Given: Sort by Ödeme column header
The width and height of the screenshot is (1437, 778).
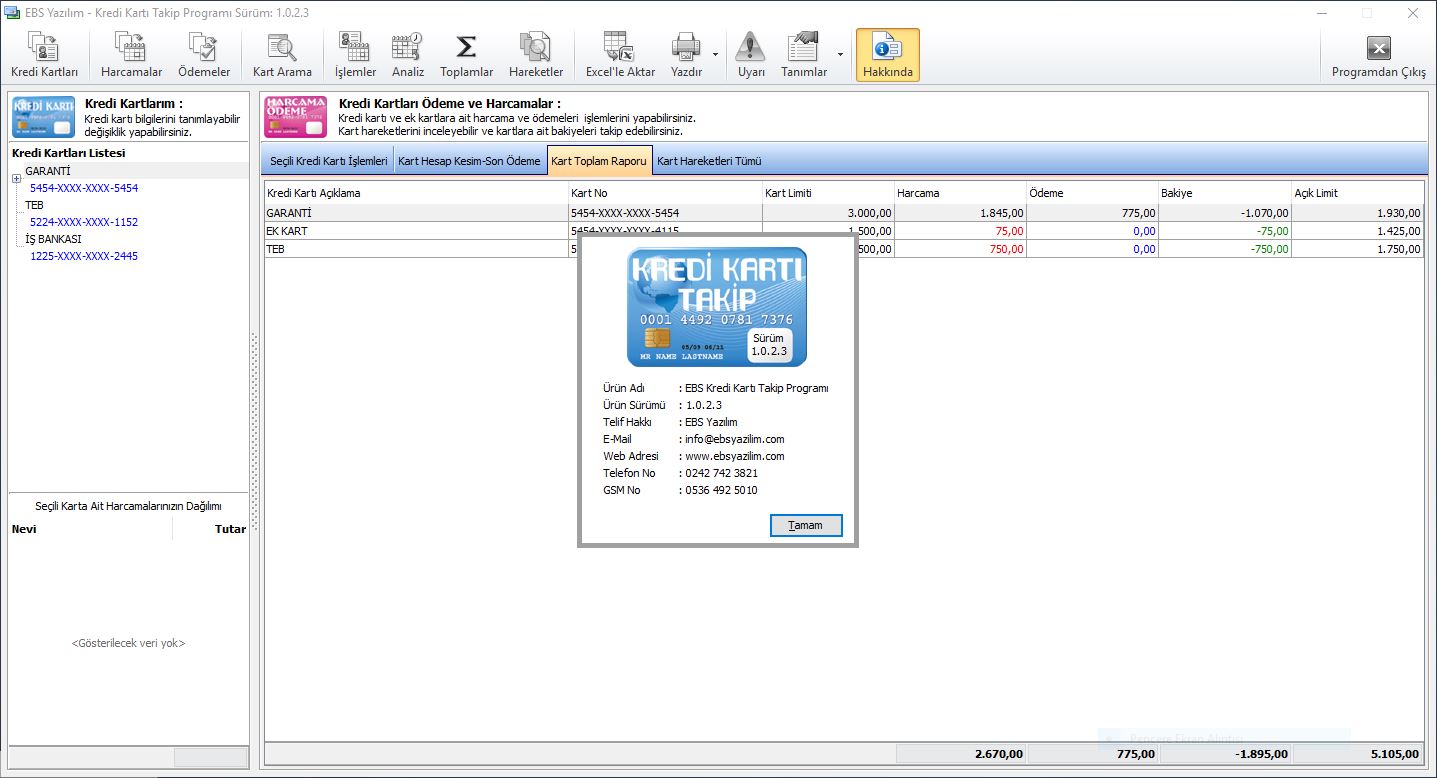Looking at the screenshot, I should 1092,193.
